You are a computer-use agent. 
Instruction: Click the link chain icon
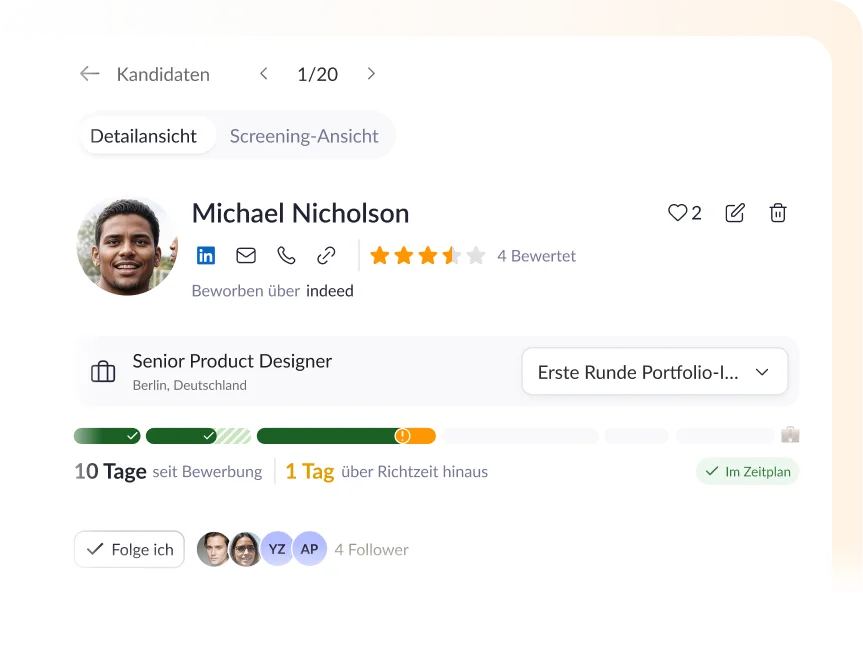click(326, 255)
